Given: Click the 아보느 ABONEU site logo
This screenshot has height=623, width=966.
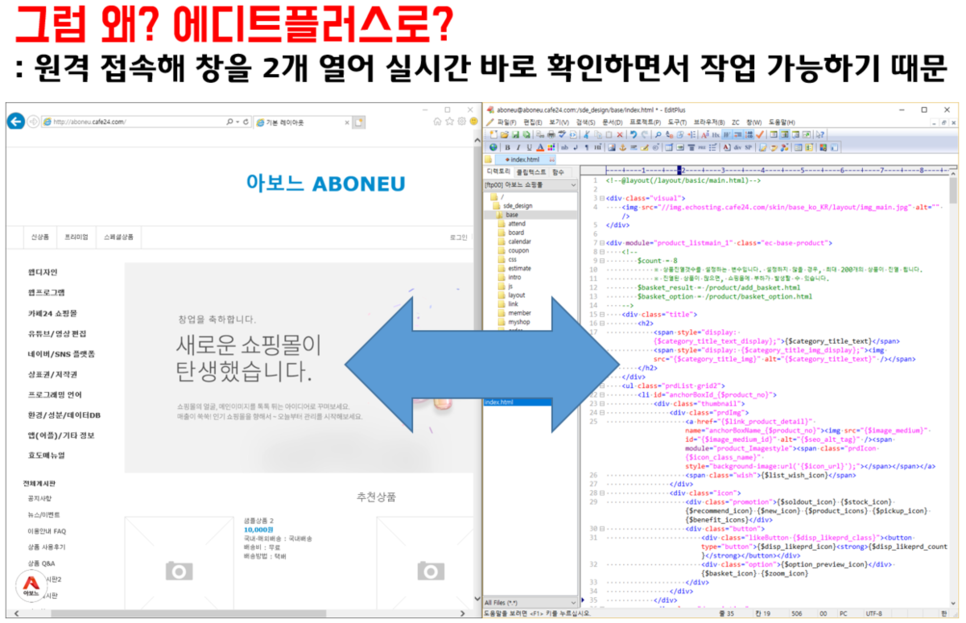Looking at the screenshot, I should 325,183.
